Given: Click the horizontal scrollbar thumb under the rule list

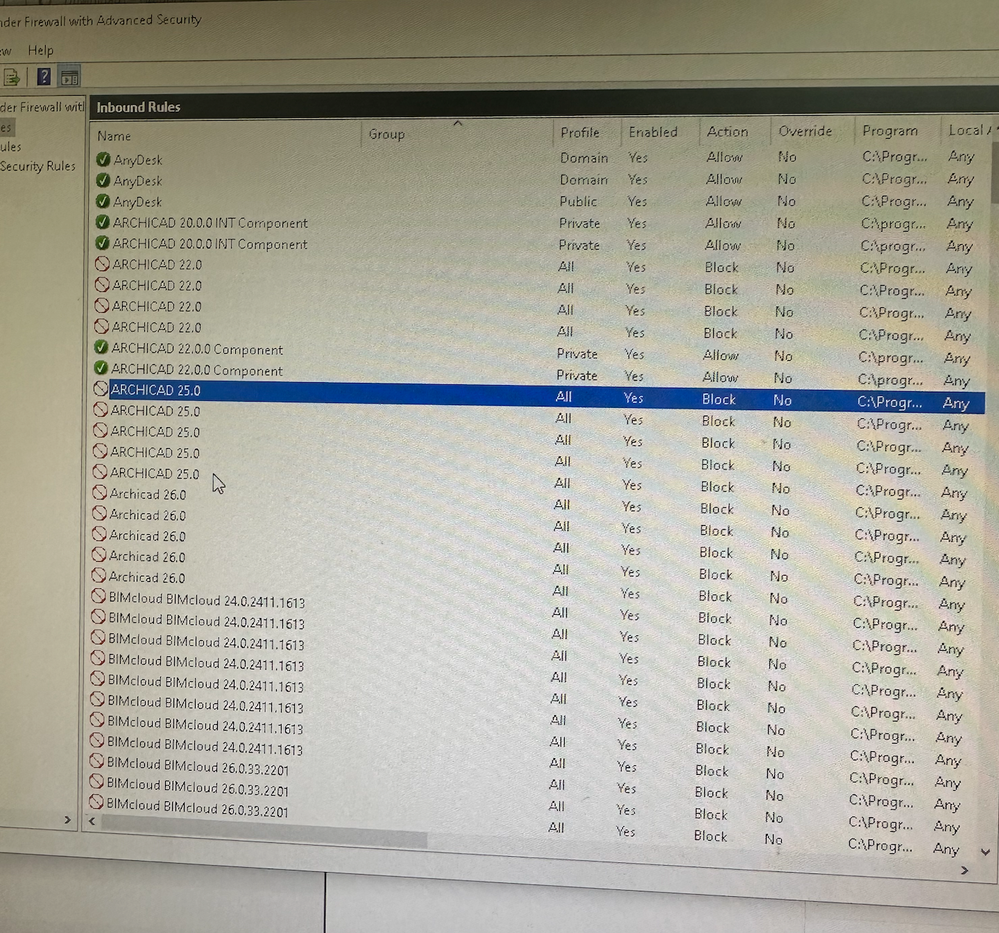Looking at the screenshot, I should tap(264, 830).
